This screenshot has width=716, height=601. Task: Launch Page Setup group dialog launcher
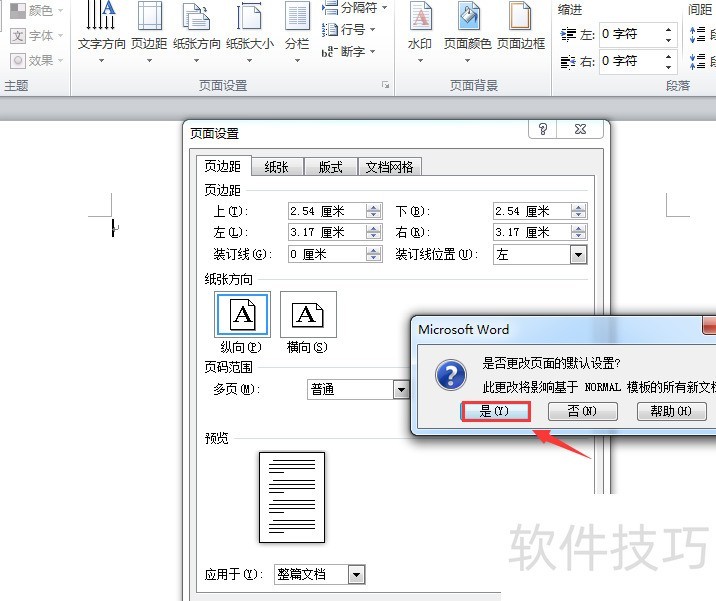(386, 85)
